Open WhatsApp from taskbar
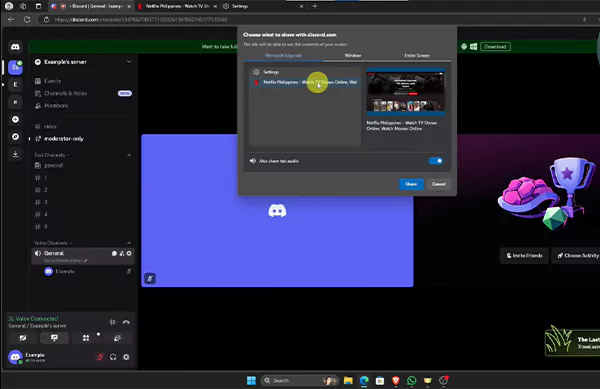 click(x=411, y=381)
